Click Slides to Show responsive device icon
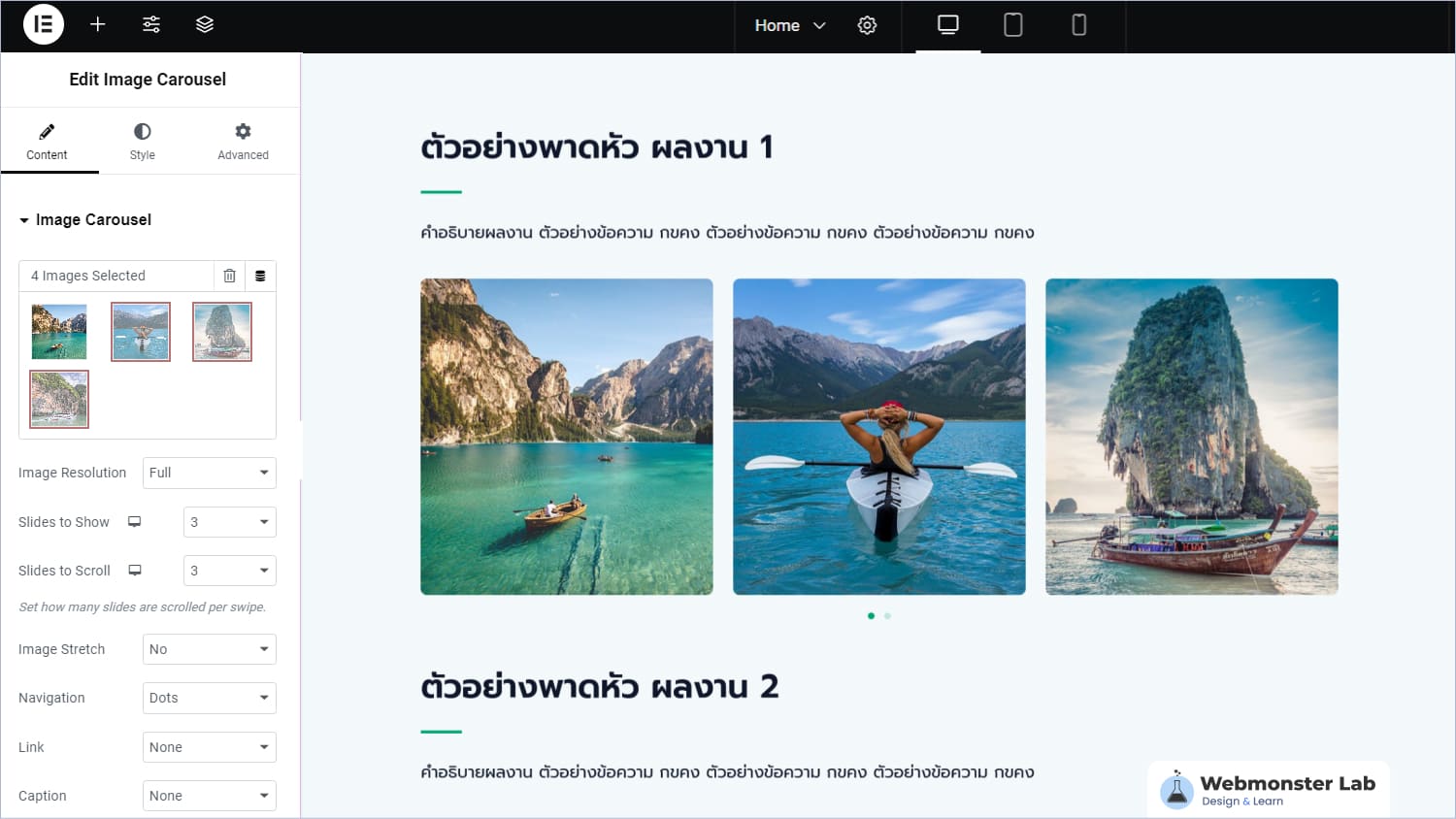Screen dimensions: 1456x819 tap(135, 522)
